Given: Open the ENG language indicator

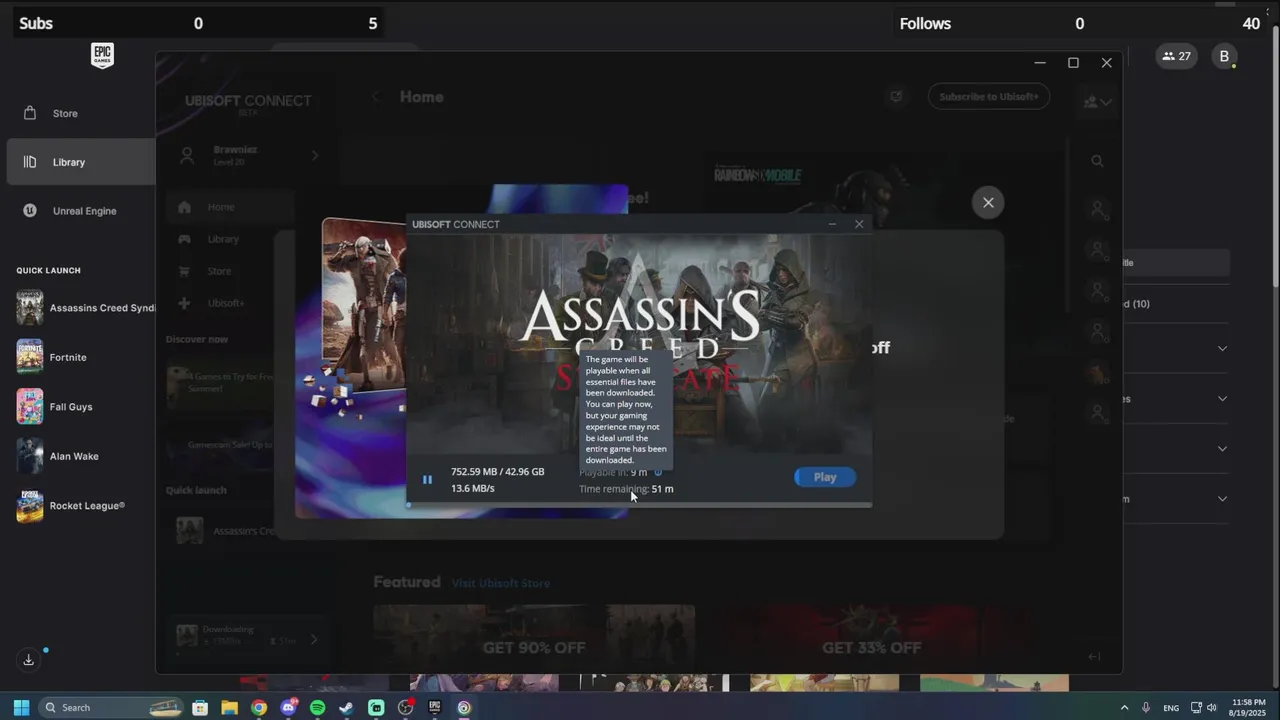Looking at the screenshot, I should [1171, 708].
